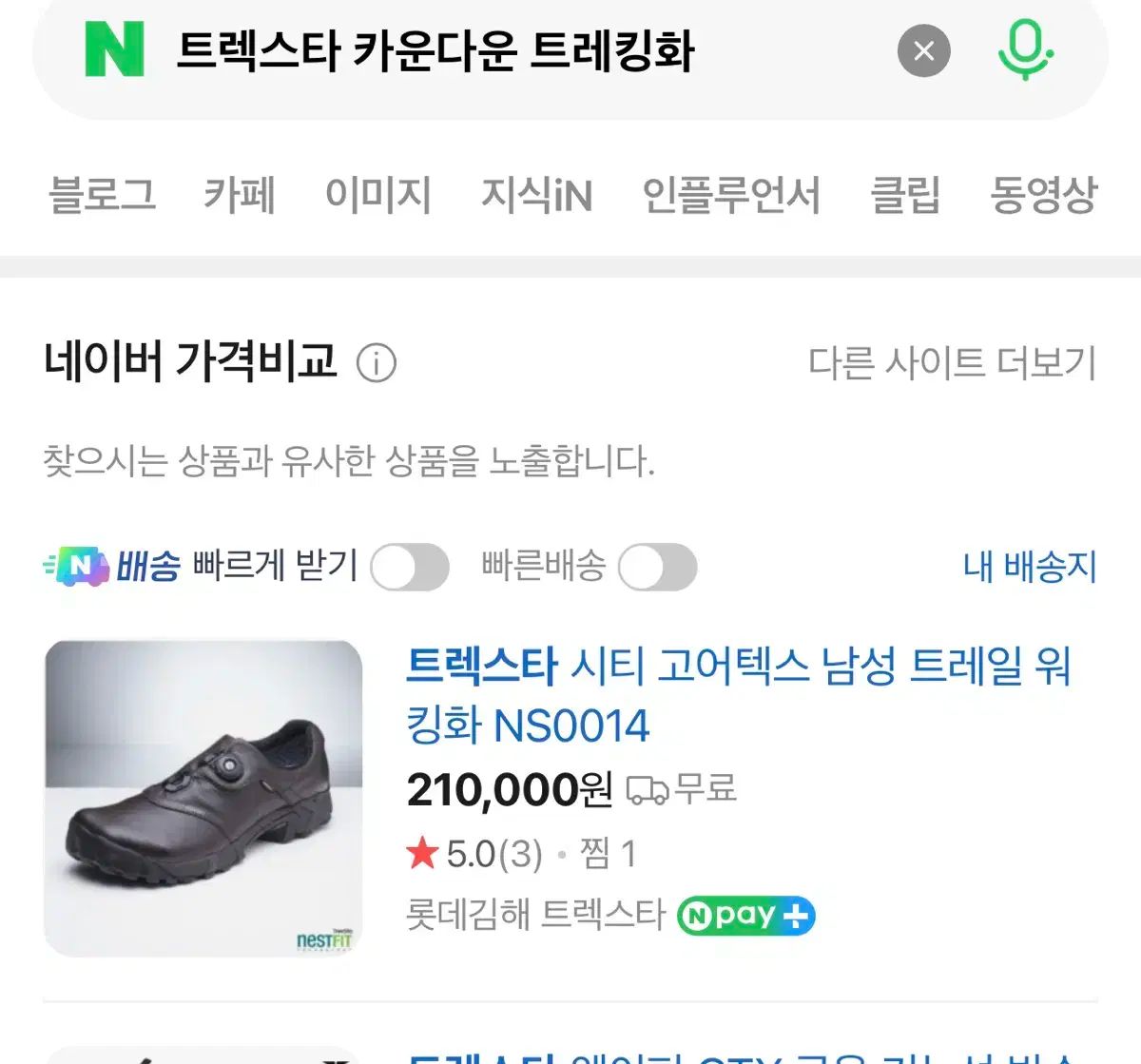Screen dimensions: 1141x1064
Task: Select the 동영상 tab
Action: [1044, 196]
